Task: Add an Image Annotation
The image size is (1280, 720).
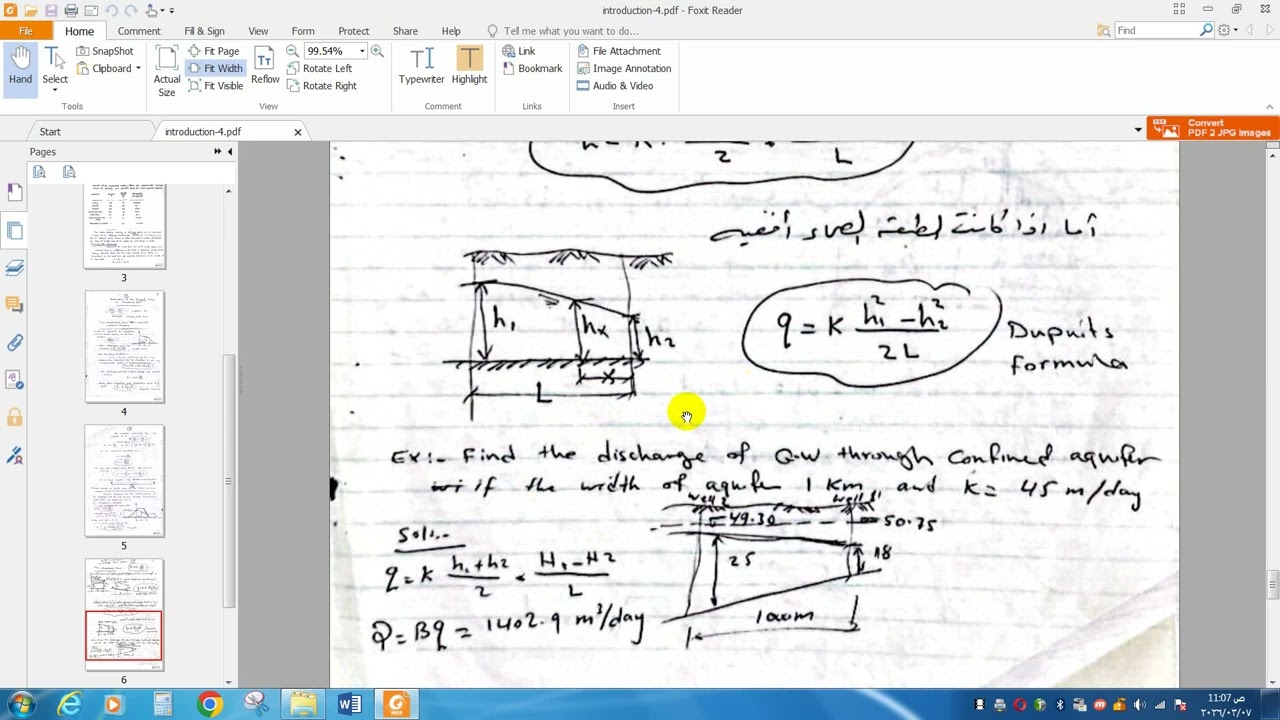Action: click(x=624, y=68)
